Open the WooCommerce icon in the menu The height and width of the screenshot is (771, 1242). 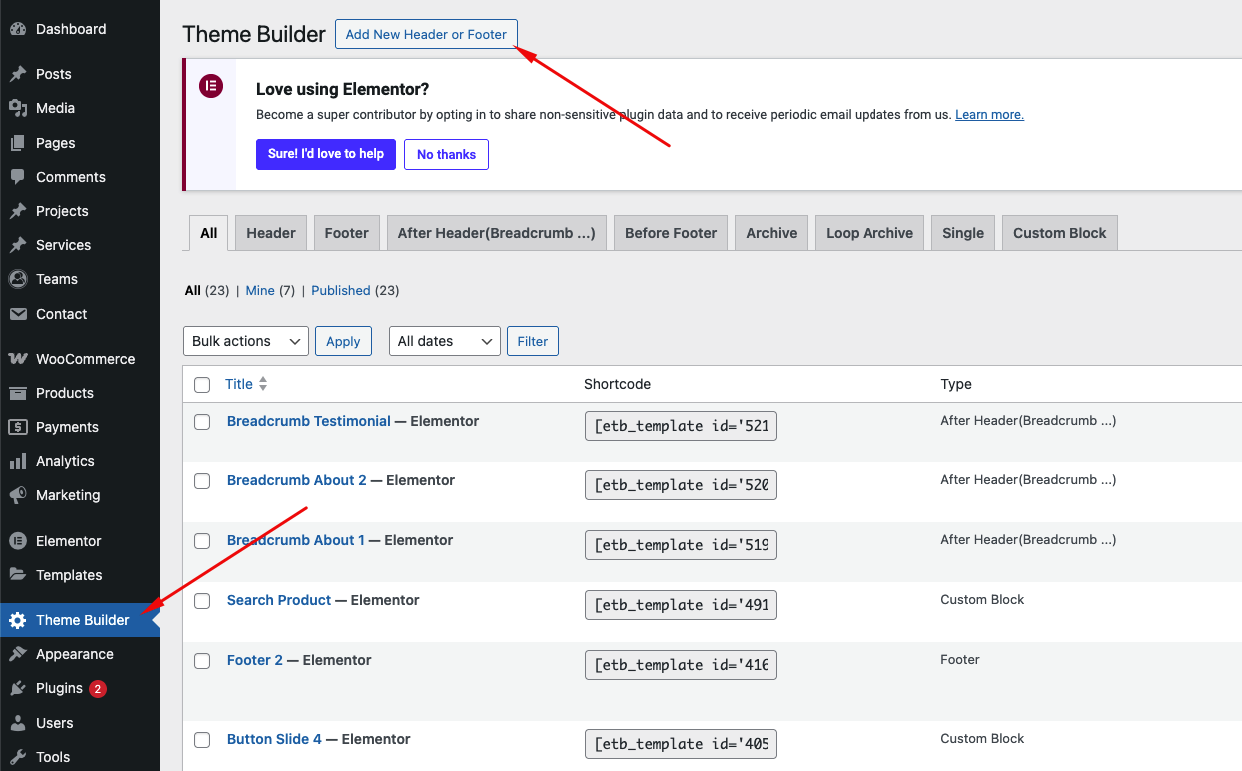17,359
